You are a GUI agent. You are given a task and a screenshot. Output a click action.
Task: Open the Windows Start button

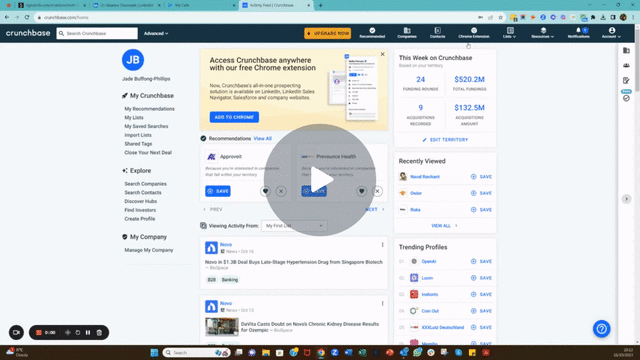(x=154, y=353)
